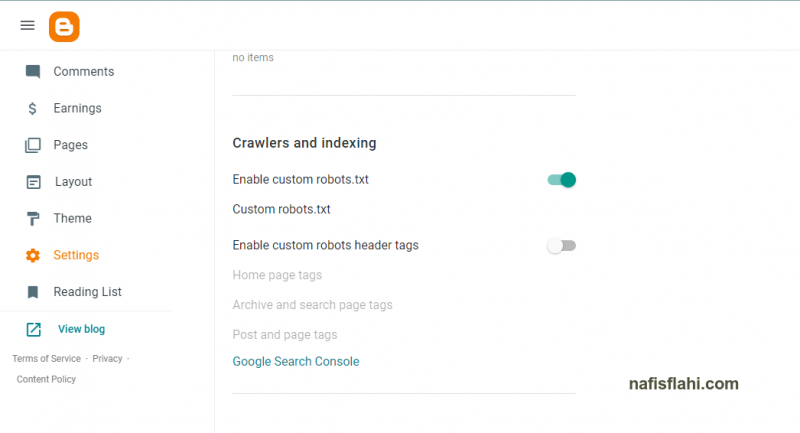The image size is (800, 433).
Task: Click the Earnings dollar sign icon
Action: [x=33, y=108]
